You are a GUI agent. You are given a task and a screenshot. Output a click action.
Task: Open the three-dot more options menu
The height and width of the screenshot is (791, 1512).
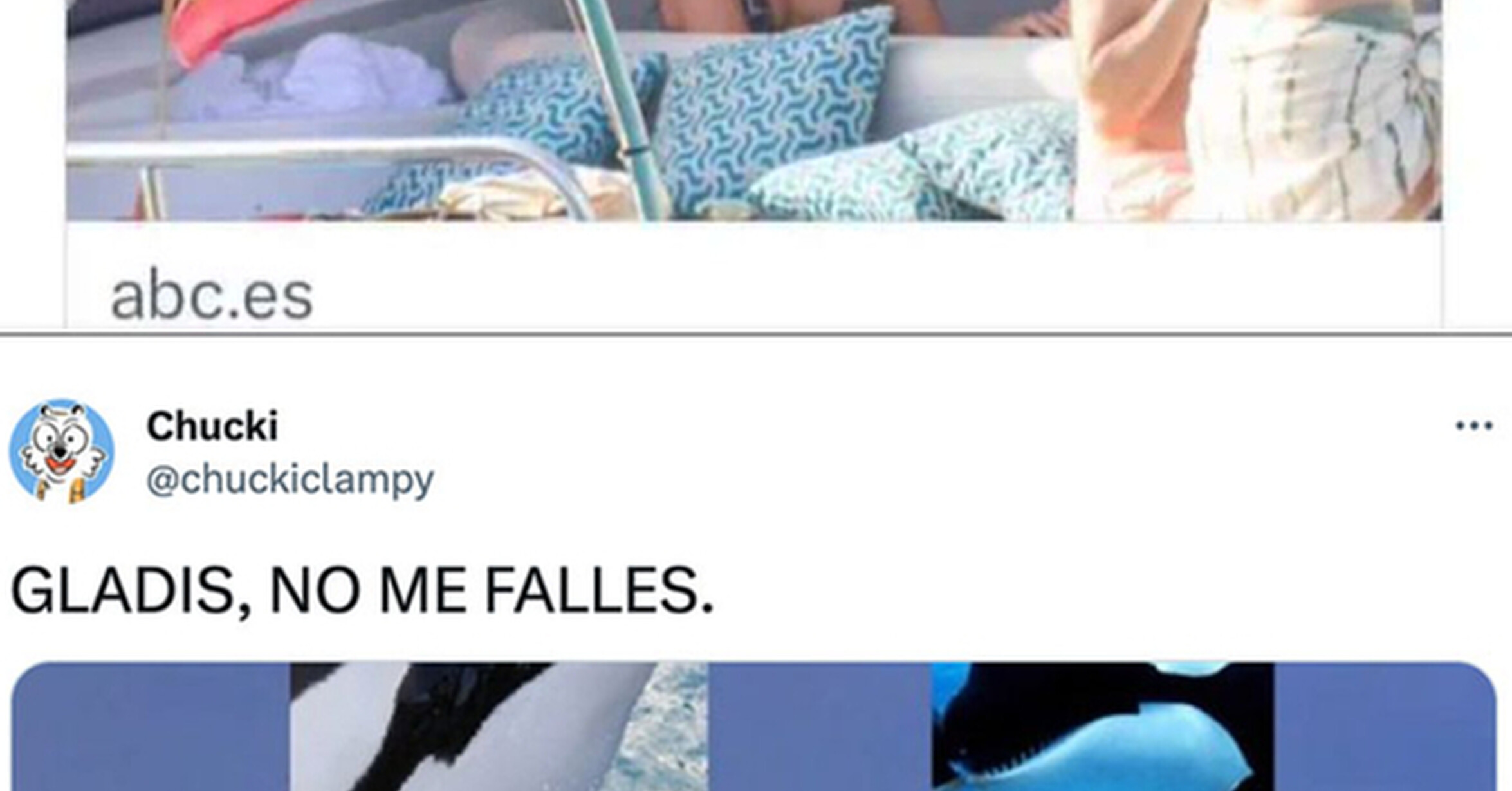[x=1474, y=425]
